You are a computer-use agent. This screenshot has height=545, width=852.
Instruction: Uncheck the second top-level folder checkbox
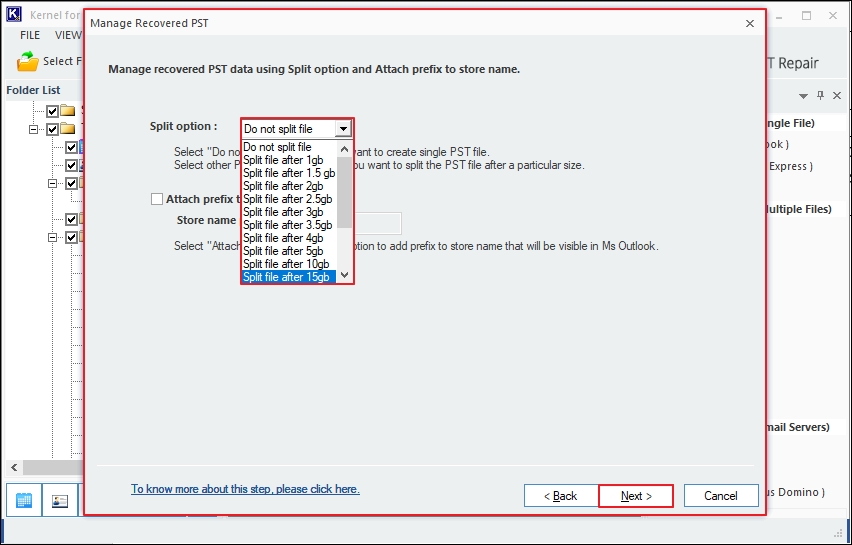pos(52,129)
